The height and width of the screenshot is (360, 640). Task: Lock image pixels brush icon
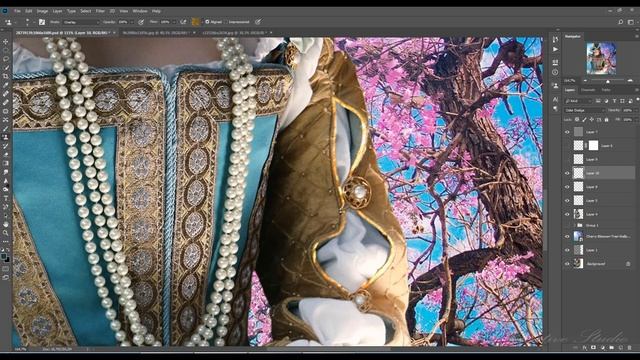coord(584,120)
